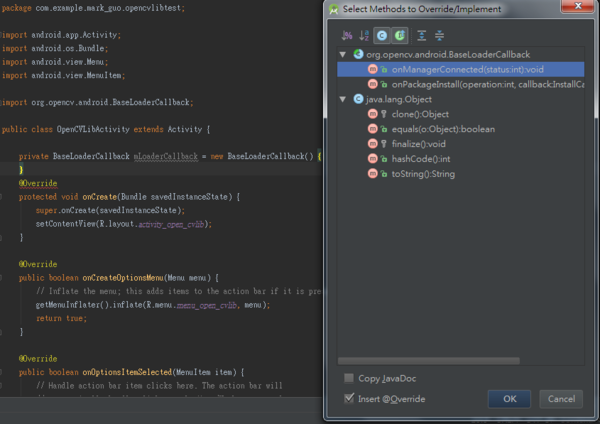Click the Cancel button

560,399
